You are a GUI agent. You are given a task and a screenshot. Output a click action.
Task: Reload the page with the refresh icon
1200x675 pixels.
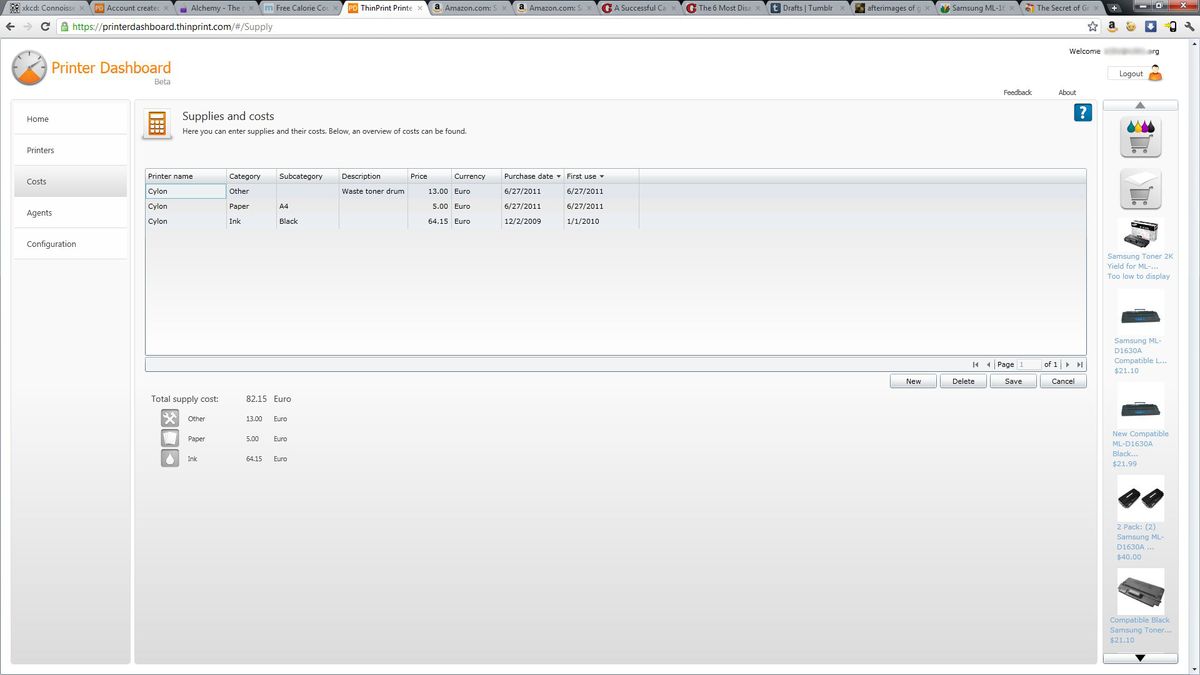click(43, 27)
